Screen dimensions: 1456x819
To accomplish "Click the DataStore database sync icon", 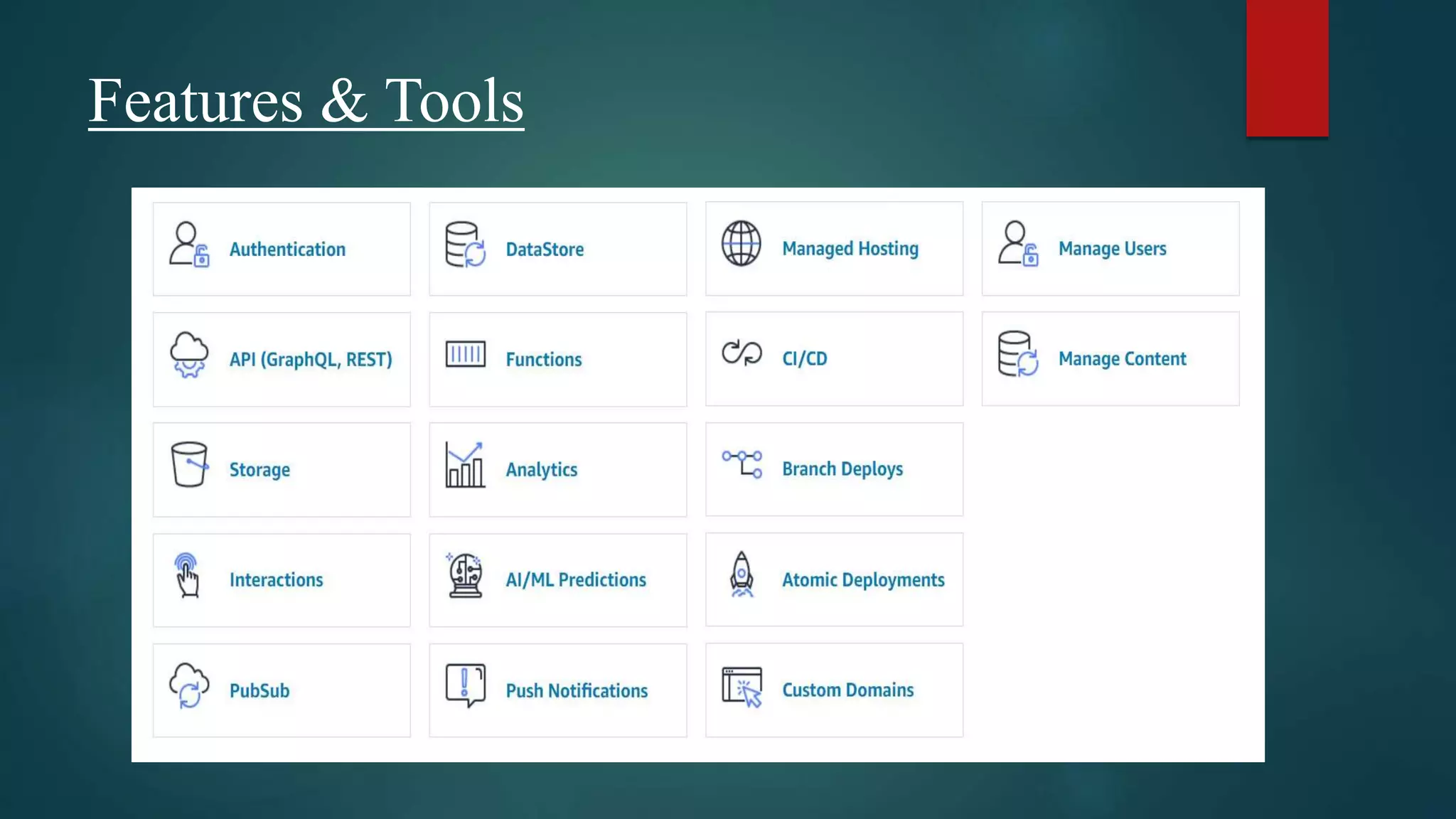I will point(466,245).
